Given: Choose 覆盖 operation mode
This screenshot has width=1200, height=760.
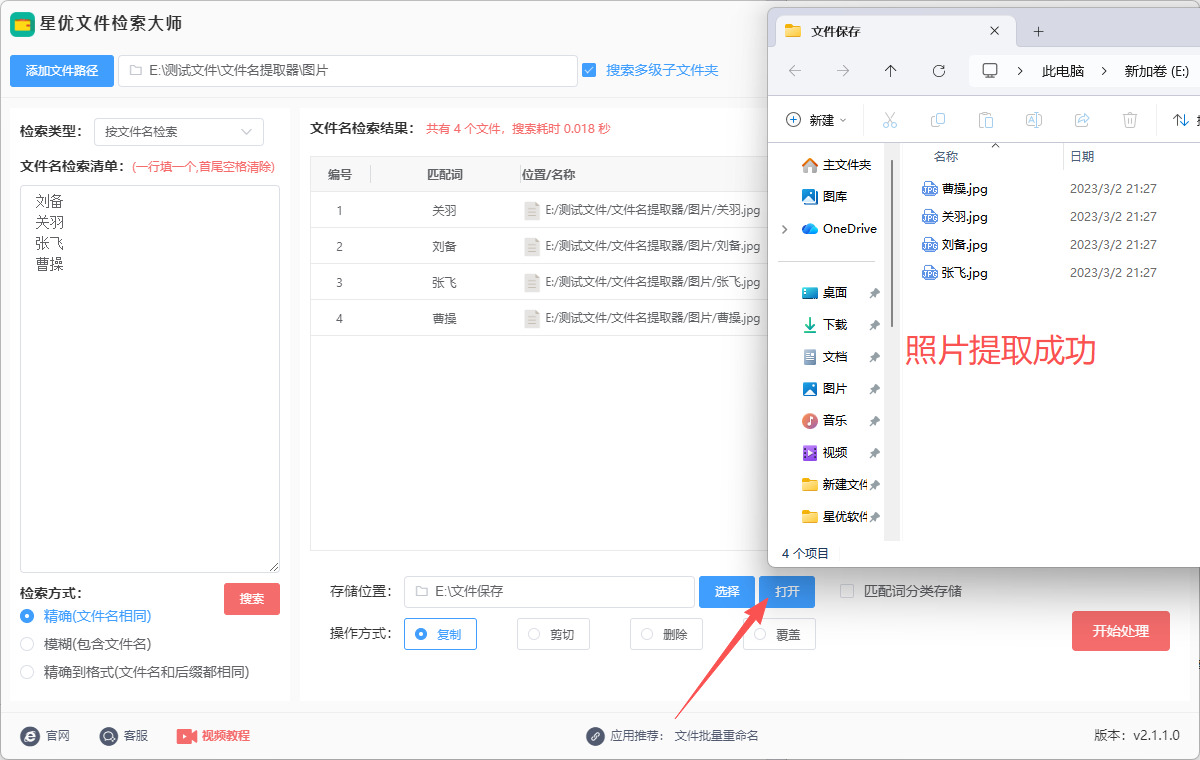Looking at the screenshot, I should 779,634.
